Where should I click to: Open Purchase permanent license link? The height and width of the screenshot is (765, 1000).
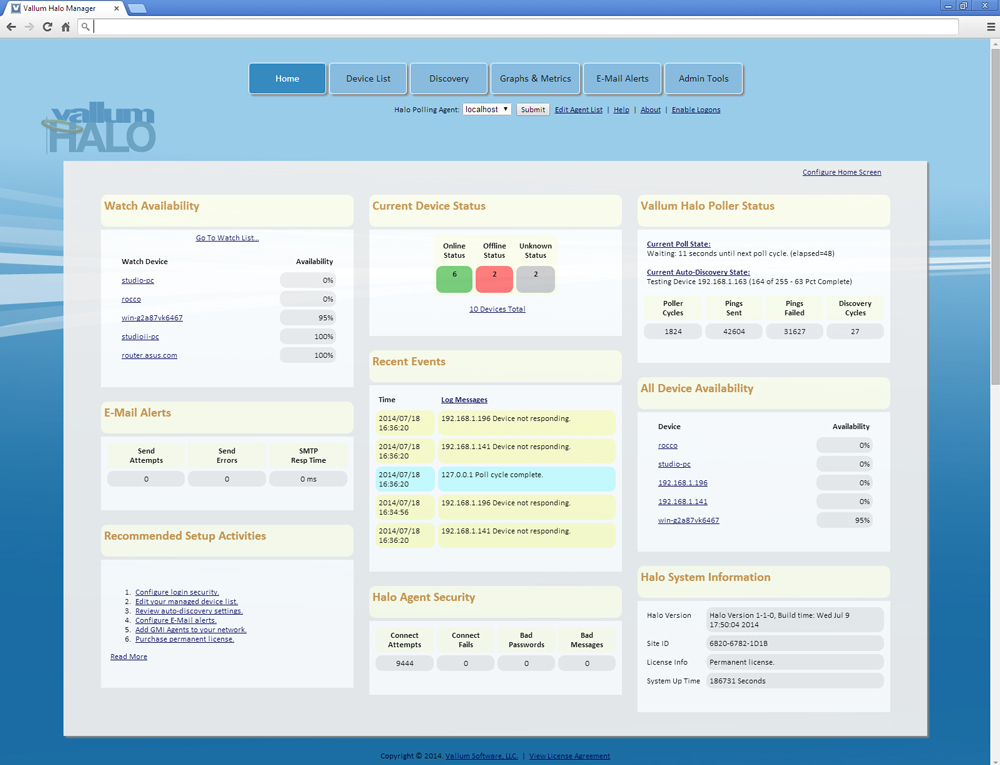coord(184,639)
